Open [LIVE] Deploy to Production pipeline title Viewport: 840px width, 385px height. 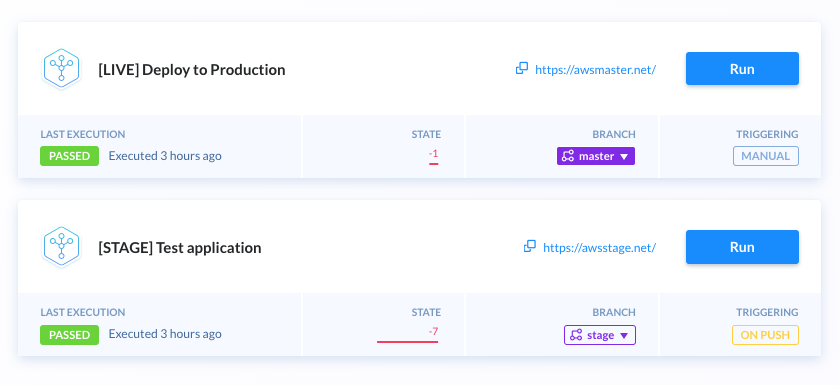coord(192,70)
